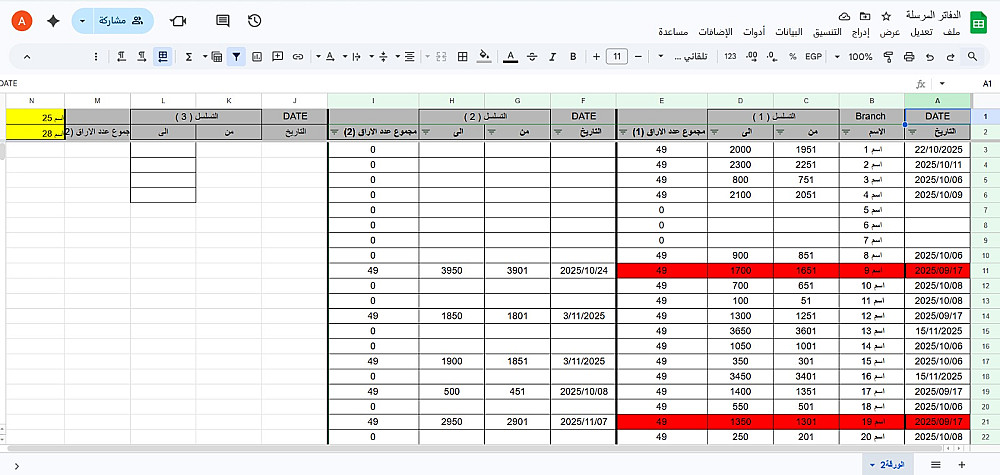Open the comments panel icon

[x=223, y=21]
